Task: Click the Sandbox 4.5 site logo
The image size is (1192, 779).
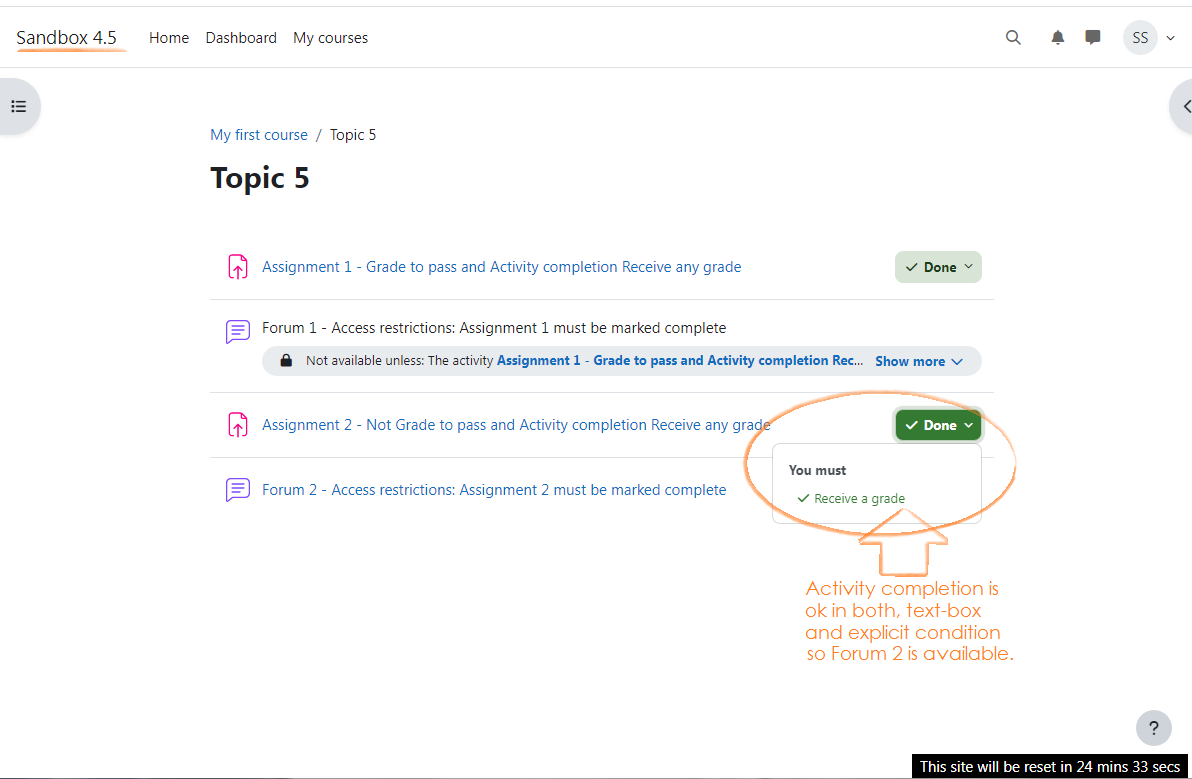Action: click(67, 38)
